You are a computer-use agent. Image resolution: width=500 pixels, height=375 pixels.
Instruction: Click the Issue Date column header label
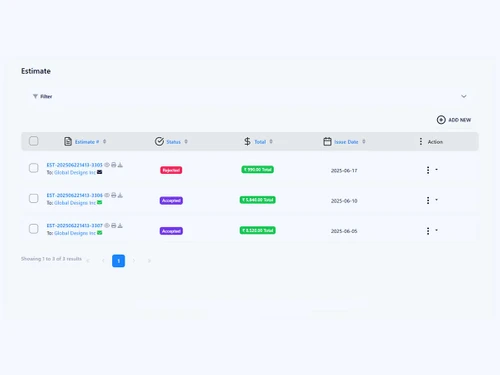346,142
